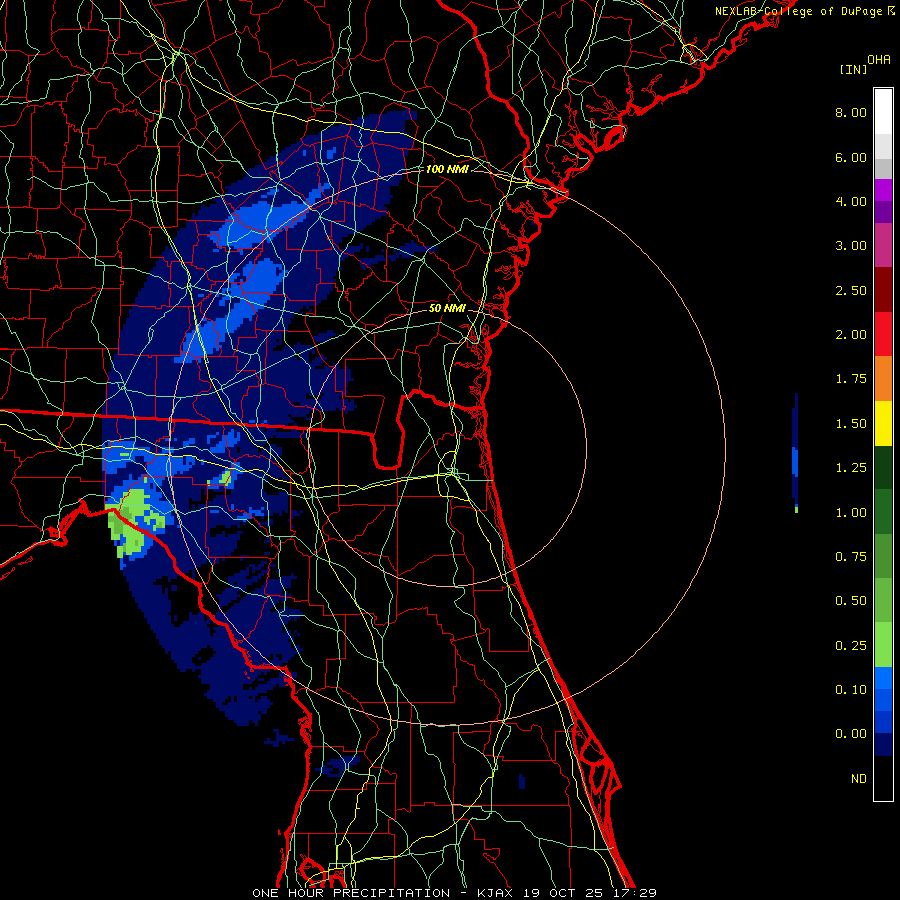Click the 17:29 time stamp
The height and width of the screenshot is (900, 900).
click(x=634, y=893)
